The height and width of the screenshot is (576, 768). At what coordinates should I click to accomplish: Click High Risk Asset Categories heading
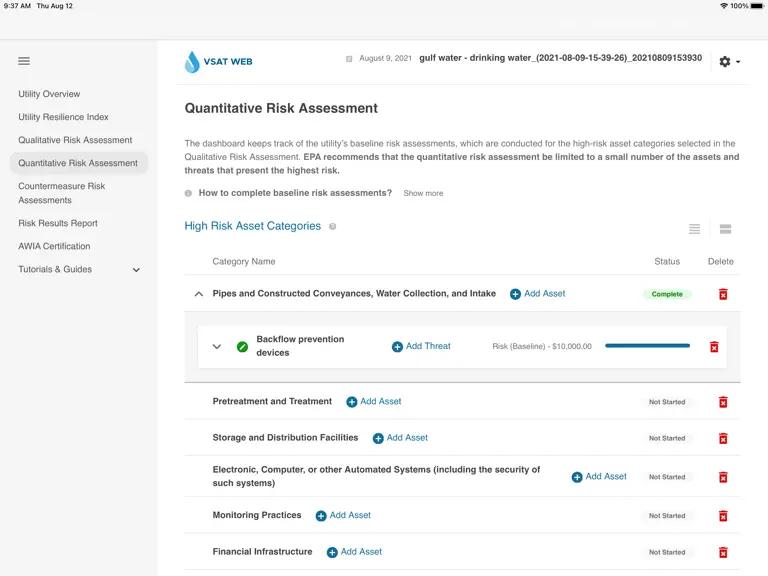tap(253, 226)
